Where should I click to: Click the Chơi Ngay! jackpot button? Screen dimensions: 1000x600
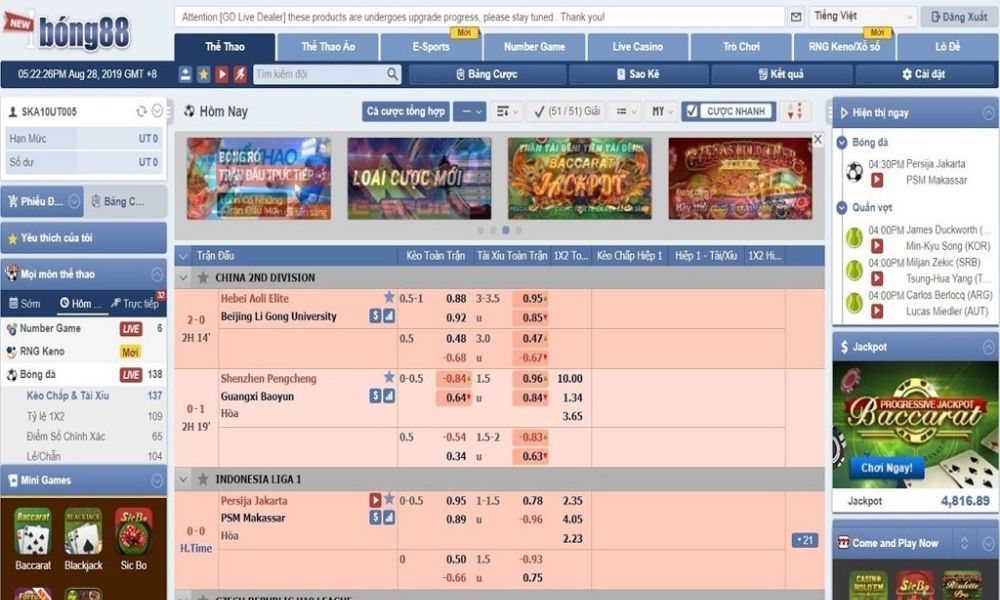[x=886, y=468]
